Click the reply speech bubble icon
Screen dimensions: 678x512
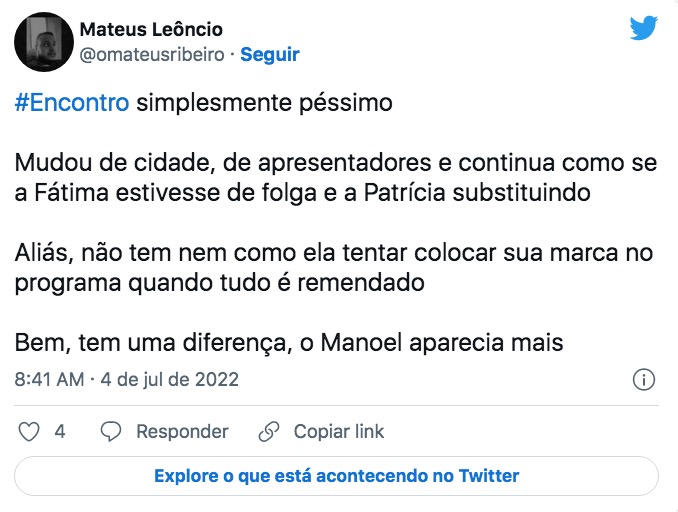tap(112, 432)
